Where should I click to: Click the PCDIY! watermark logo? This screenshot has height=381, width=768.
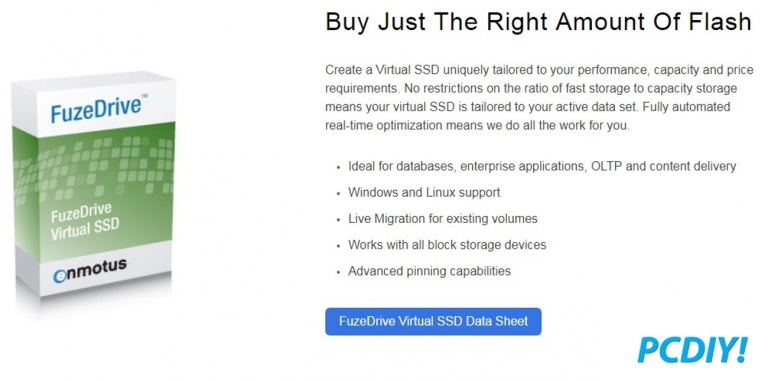point(693,349)
